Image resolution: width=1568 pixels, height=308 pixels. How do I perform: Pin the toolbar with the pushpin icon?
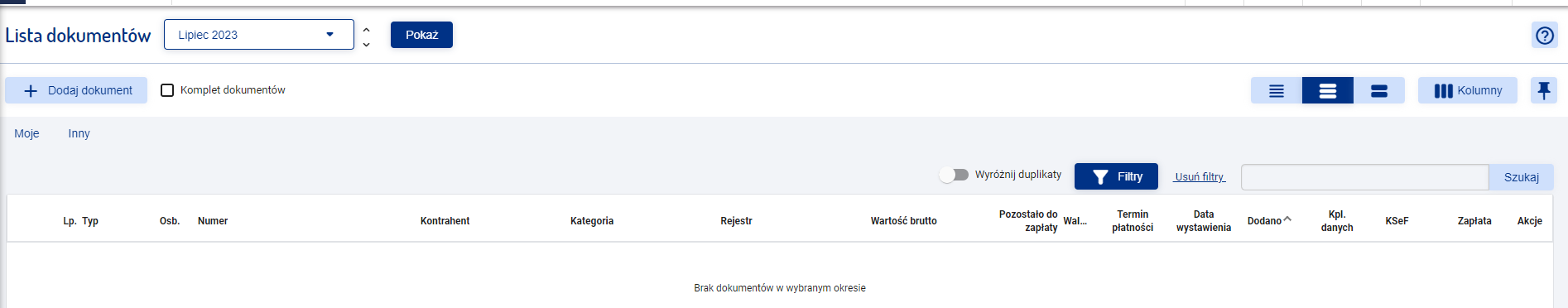(1544, 90)
